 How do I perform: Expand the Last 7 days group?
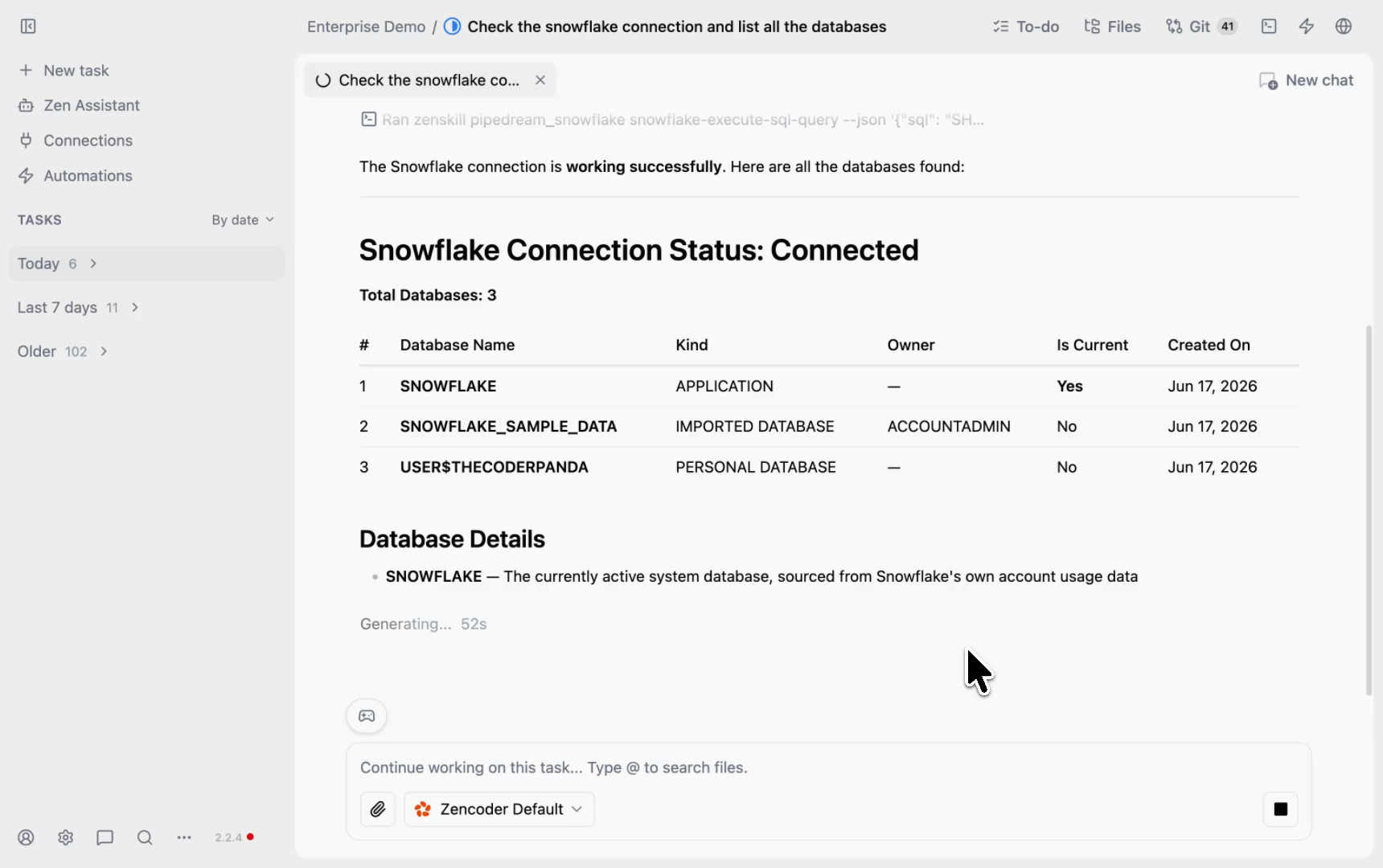(x=79, y=308)
